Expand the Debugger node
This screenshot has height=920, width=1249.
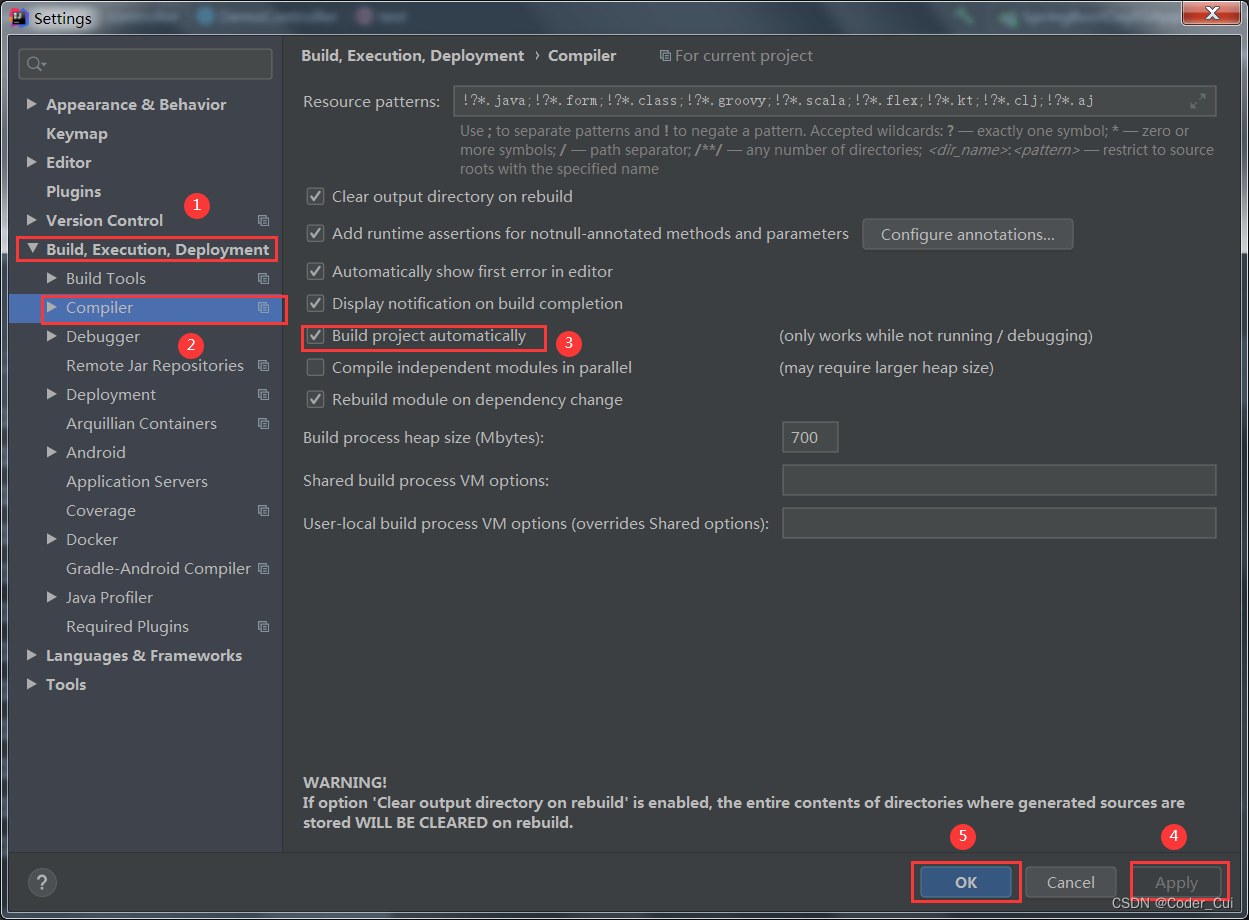pyautogui.click(x=52, y=336)
